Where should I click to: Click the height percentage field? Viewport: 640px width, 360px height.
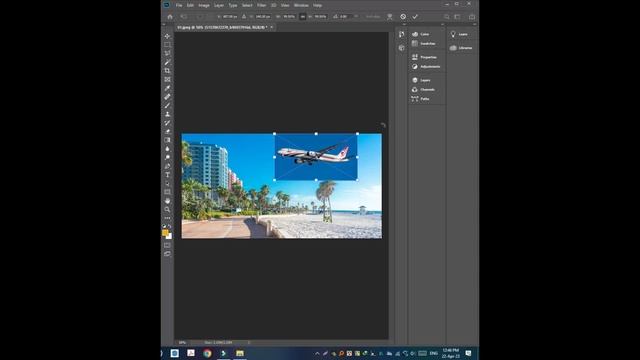point(320,17)
